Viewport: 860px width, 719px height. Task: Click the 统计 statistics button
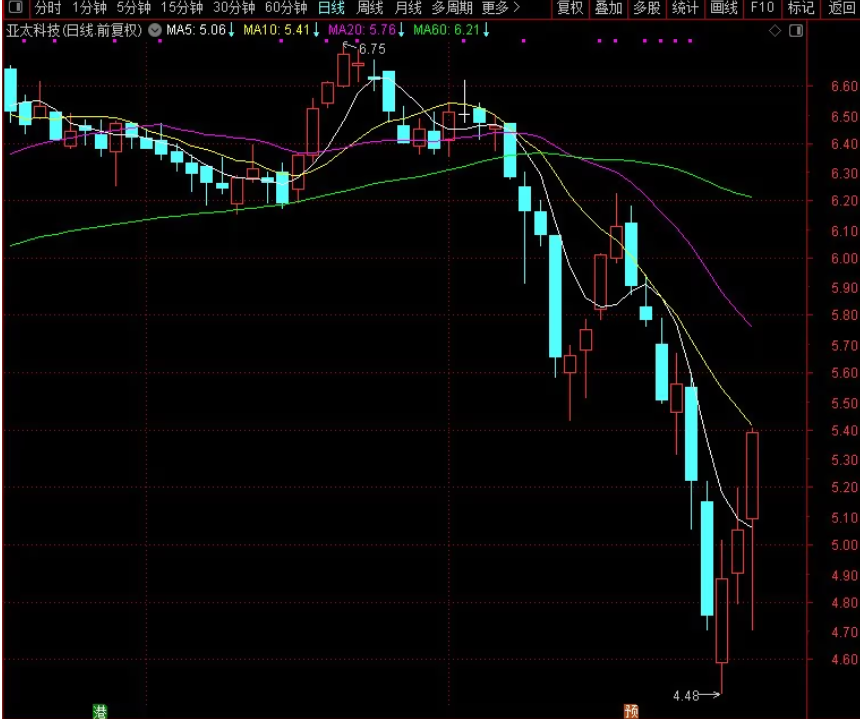click(686, 8)
